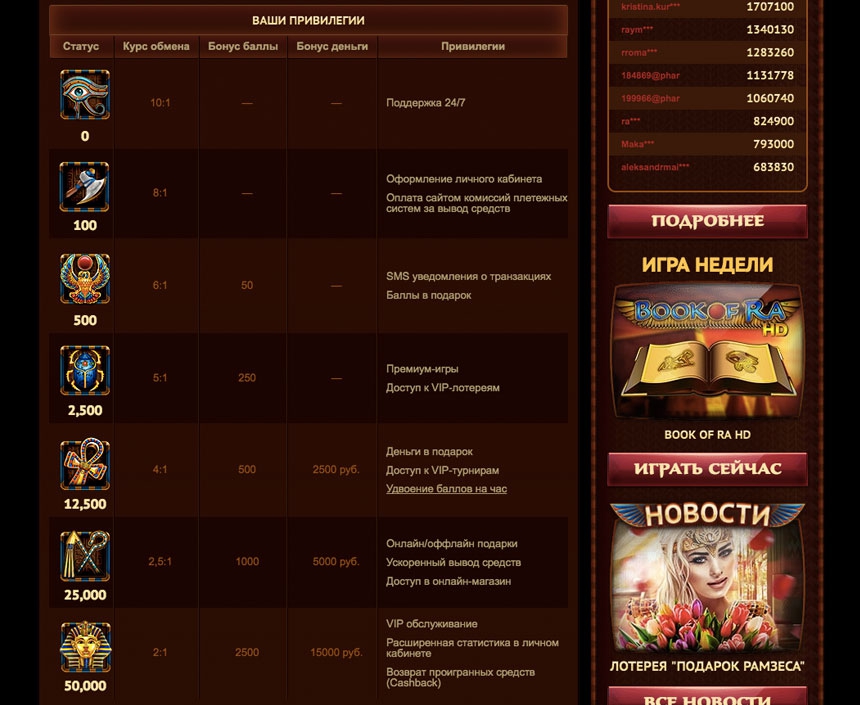Click the Eye of Horus status icon
The image size is (860, 705).
pyautogui.click(x=84, y=94)
